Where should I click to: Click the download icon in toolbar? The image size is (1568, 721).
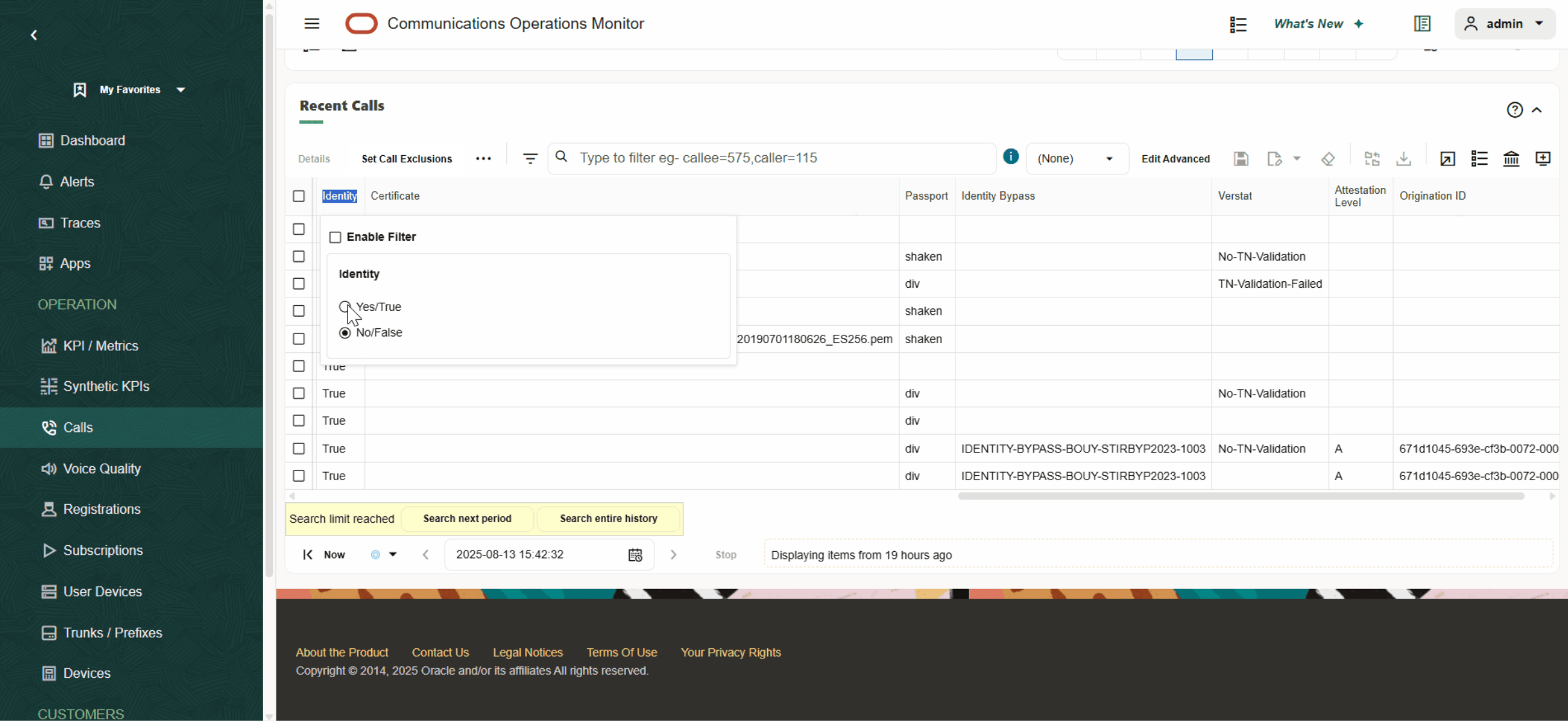(1403, 158)
